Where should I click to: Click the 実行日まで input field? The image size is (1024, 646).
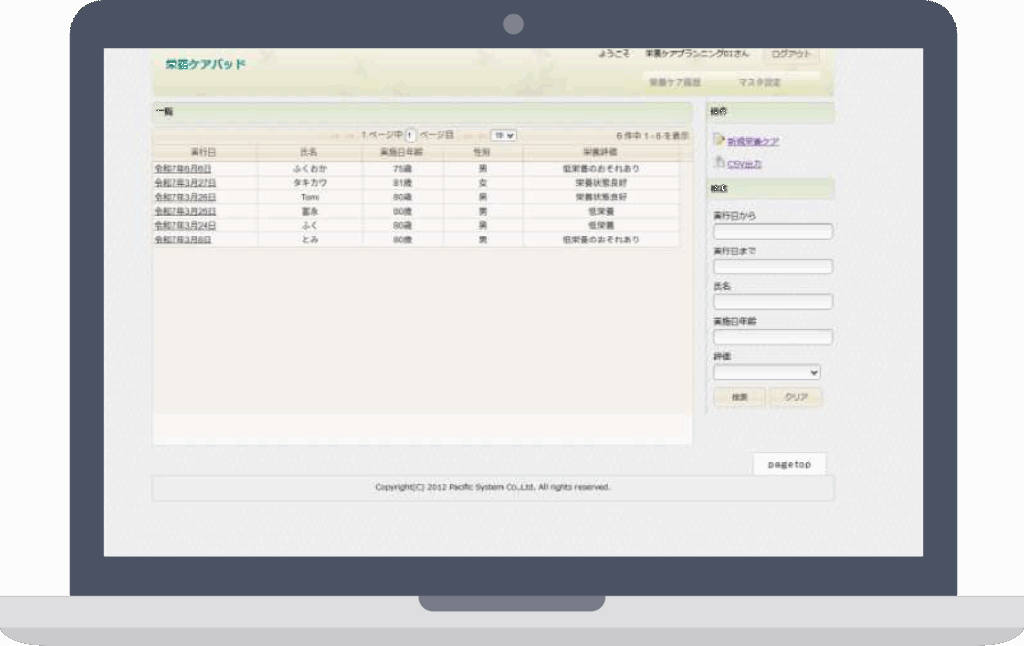coord(772,267)
